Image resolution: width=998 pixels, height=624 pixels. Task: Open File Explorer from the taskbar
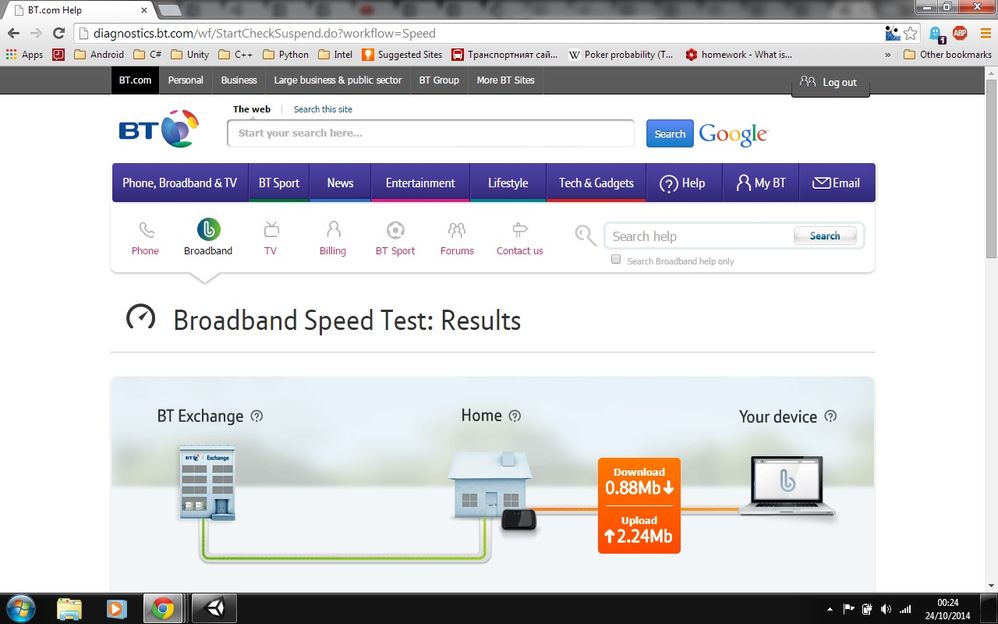click(x=69, y=609)
